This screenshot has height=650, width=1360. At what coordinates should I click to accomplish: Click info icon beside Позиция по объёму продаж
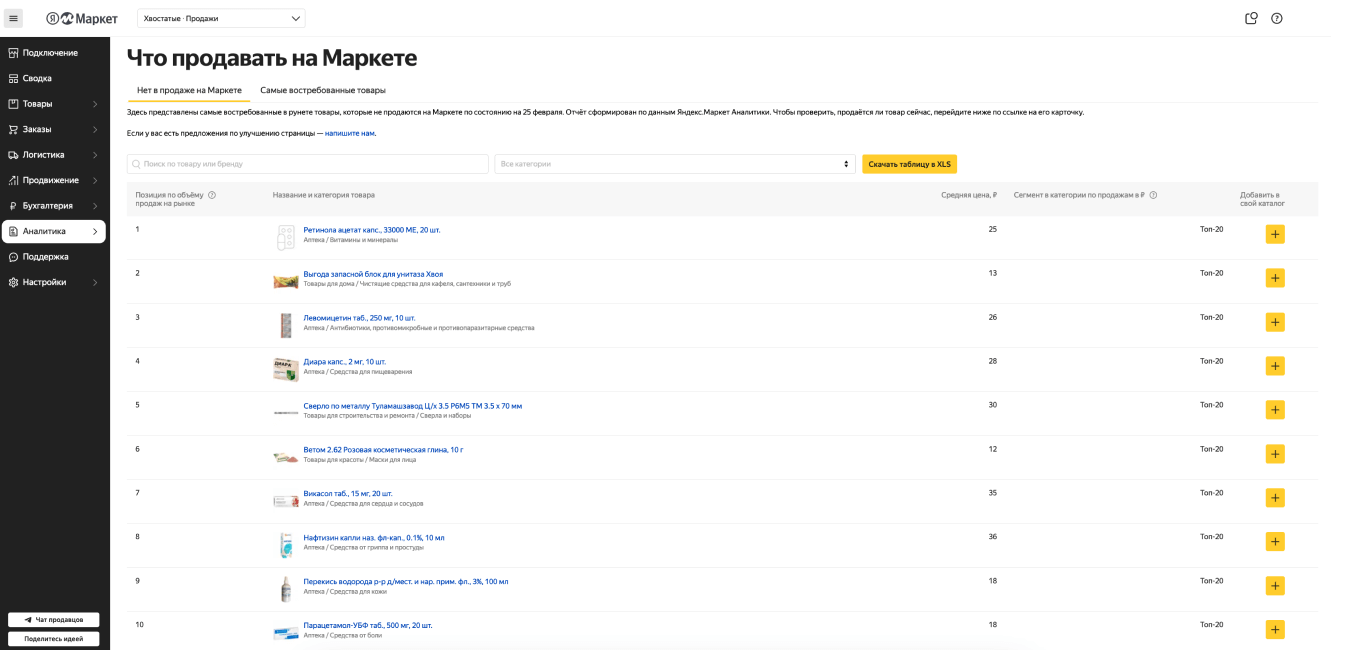[x=212, y=195]
